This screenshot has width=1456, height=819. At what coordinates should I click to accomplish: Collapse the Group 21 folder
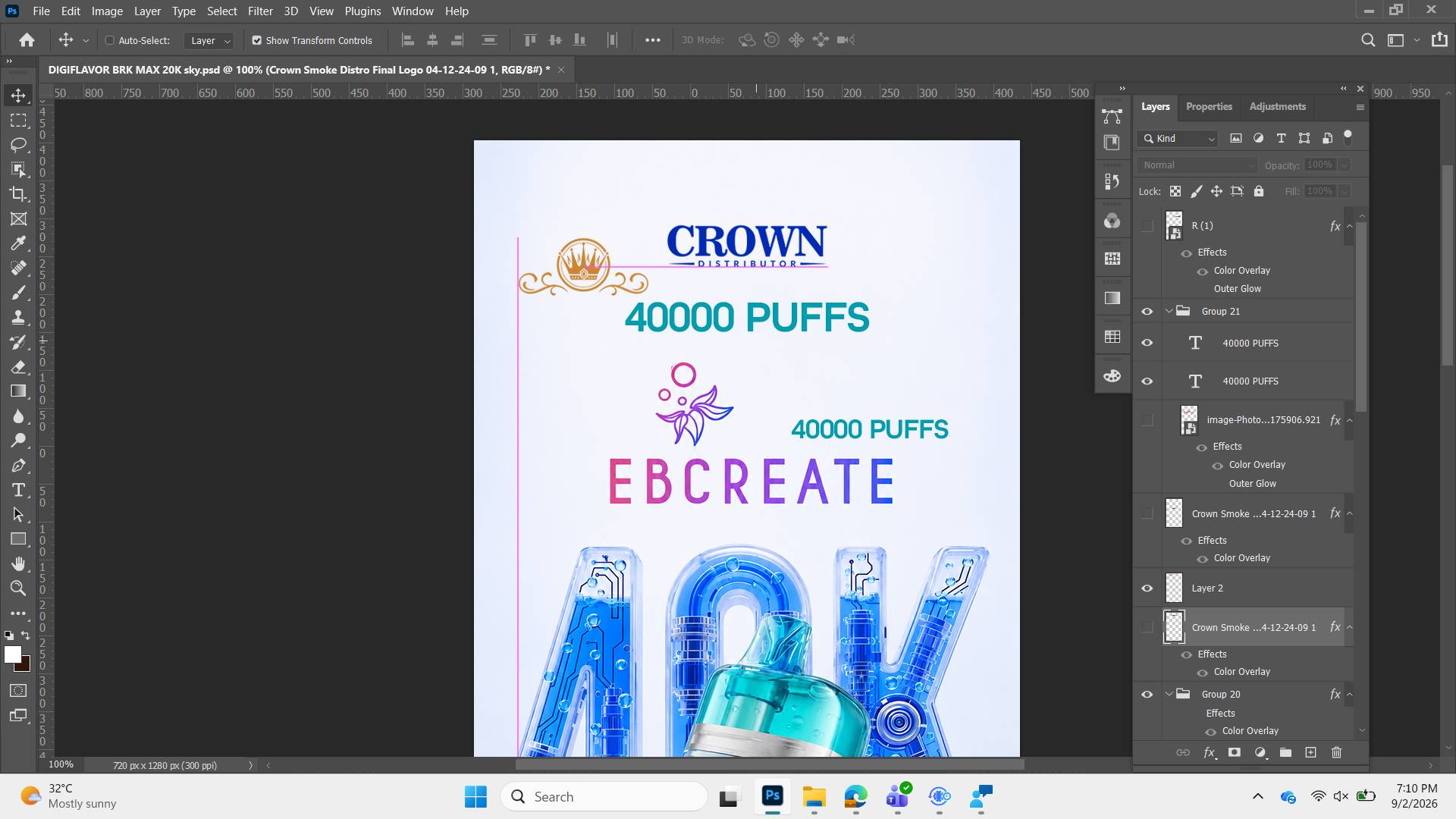pos(1169,311)
